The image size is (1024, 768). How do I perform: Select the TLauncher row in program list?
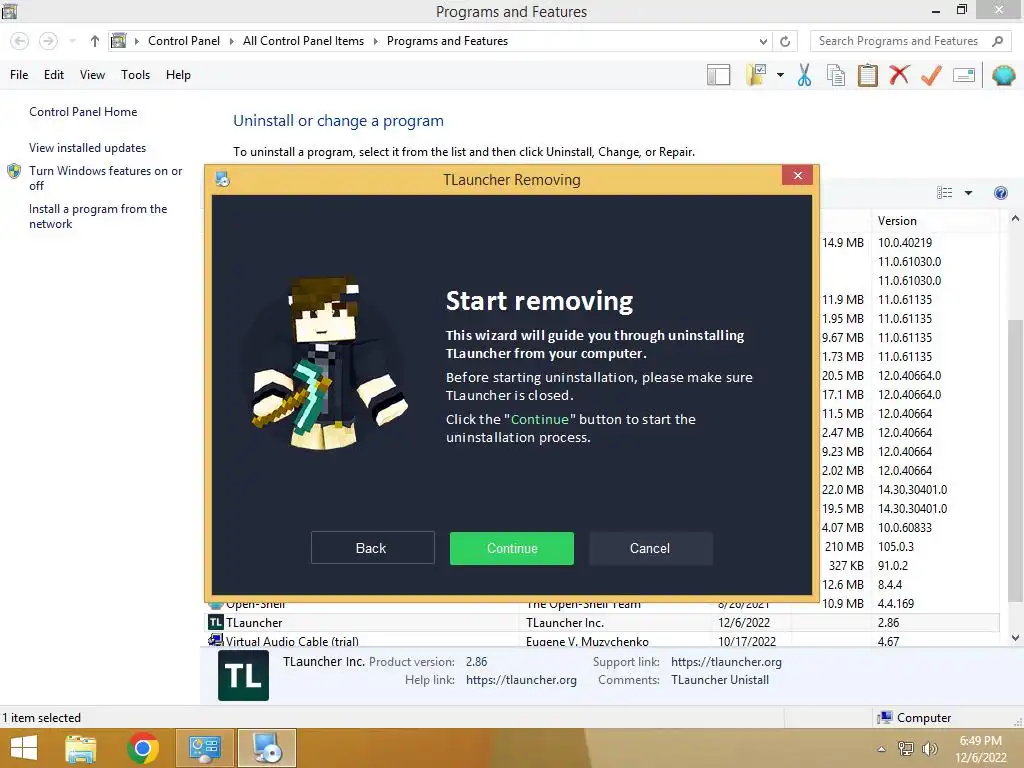(601, 623)
